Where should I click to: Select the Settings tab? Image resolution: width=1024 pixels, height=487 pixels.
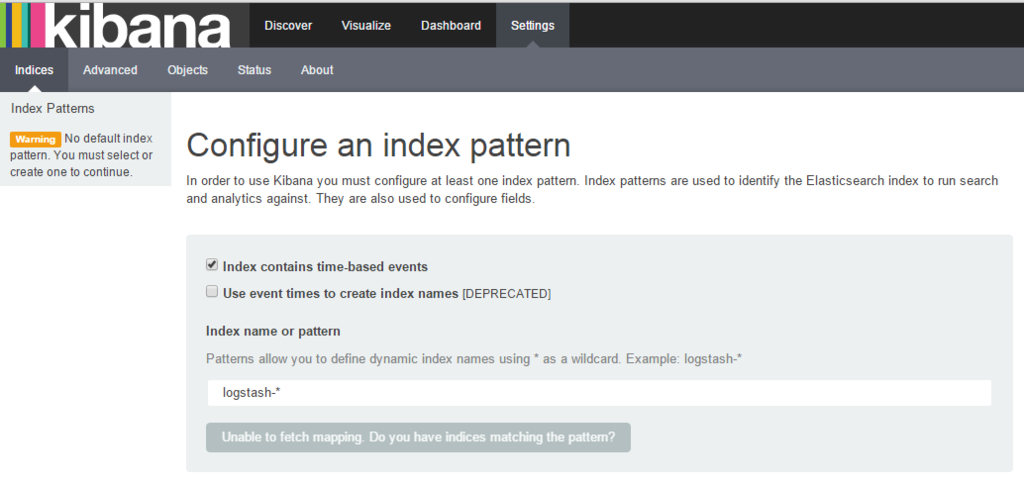tap(532, 25)
